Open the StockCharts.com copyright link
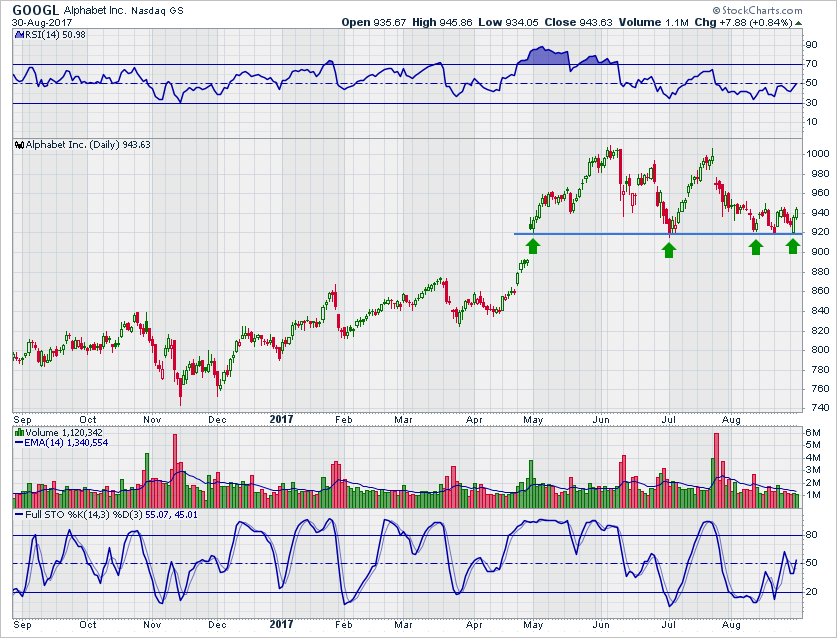This screenshot has width=837, height=638. 757,10
